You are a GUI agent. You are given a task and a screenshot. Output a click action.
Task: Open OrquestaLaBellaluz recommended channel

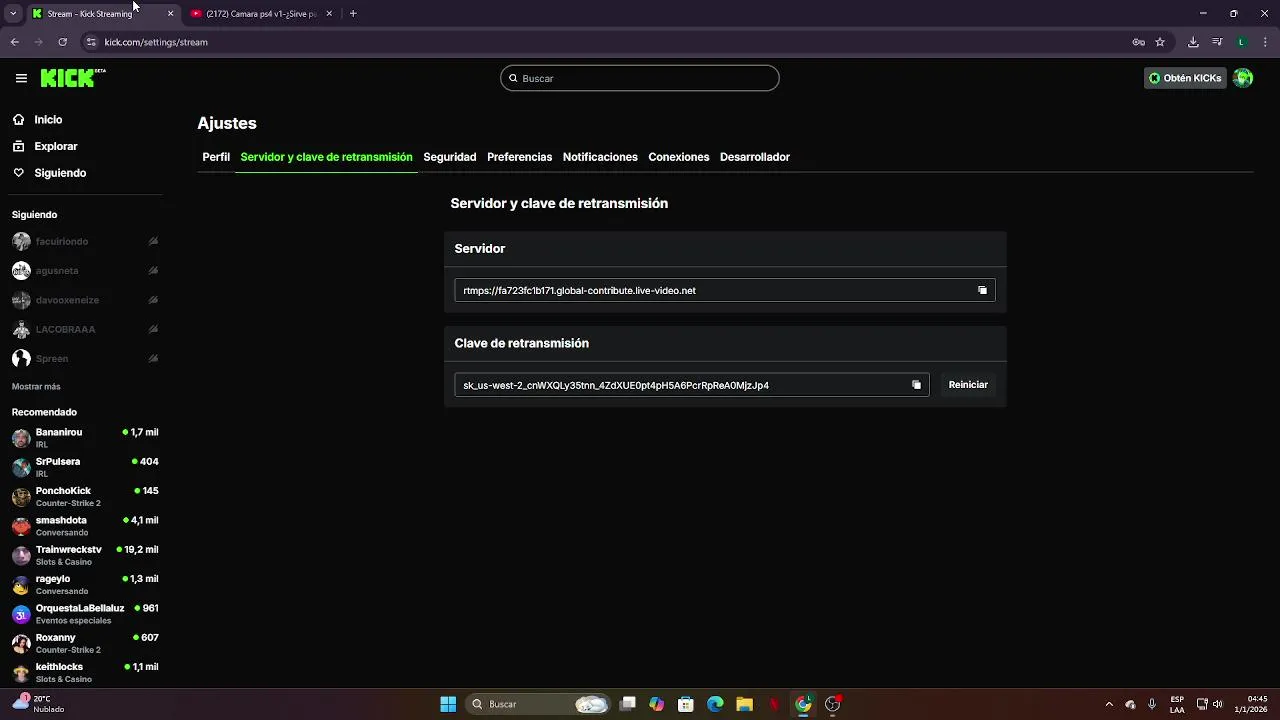pyautogui.click(x=85, y=614)
